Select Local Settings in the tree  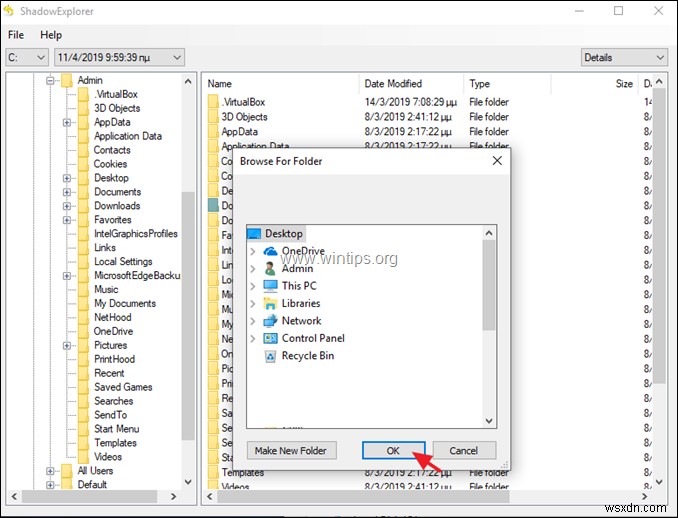[123, 262]
